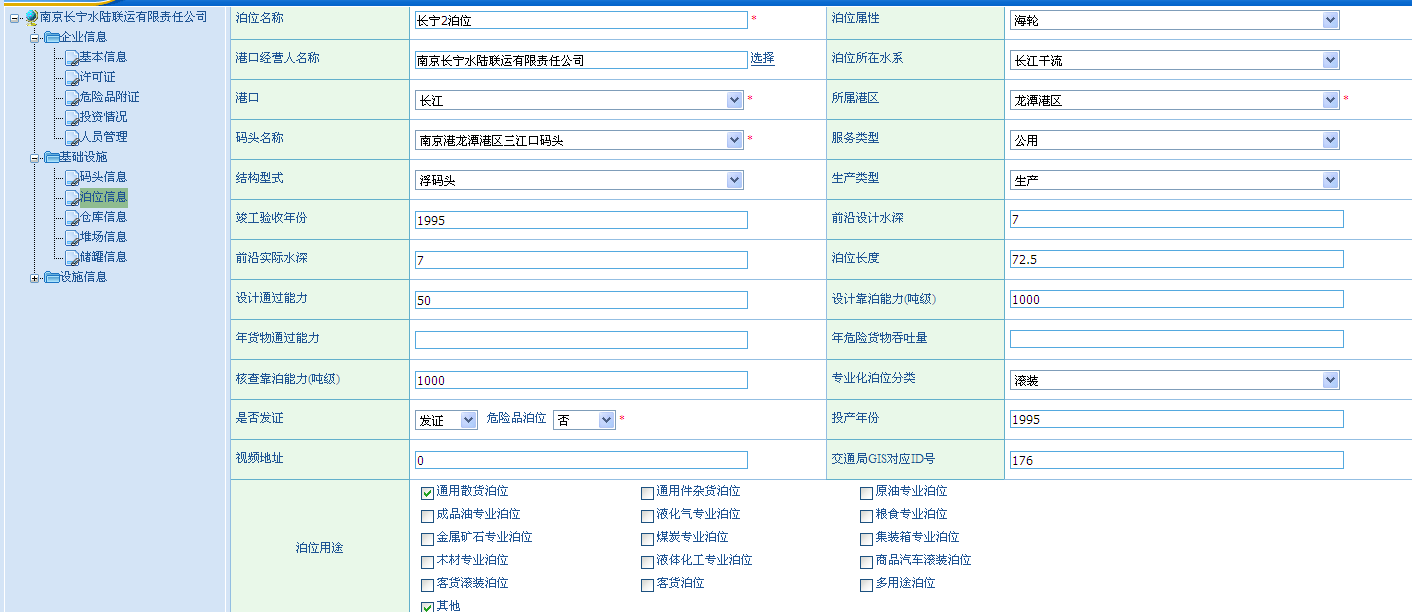Image resolution: width=1412 pixels, height=612 pixels.
Task: Open 储罐信息 link in the sidebar
Action: 103,257
